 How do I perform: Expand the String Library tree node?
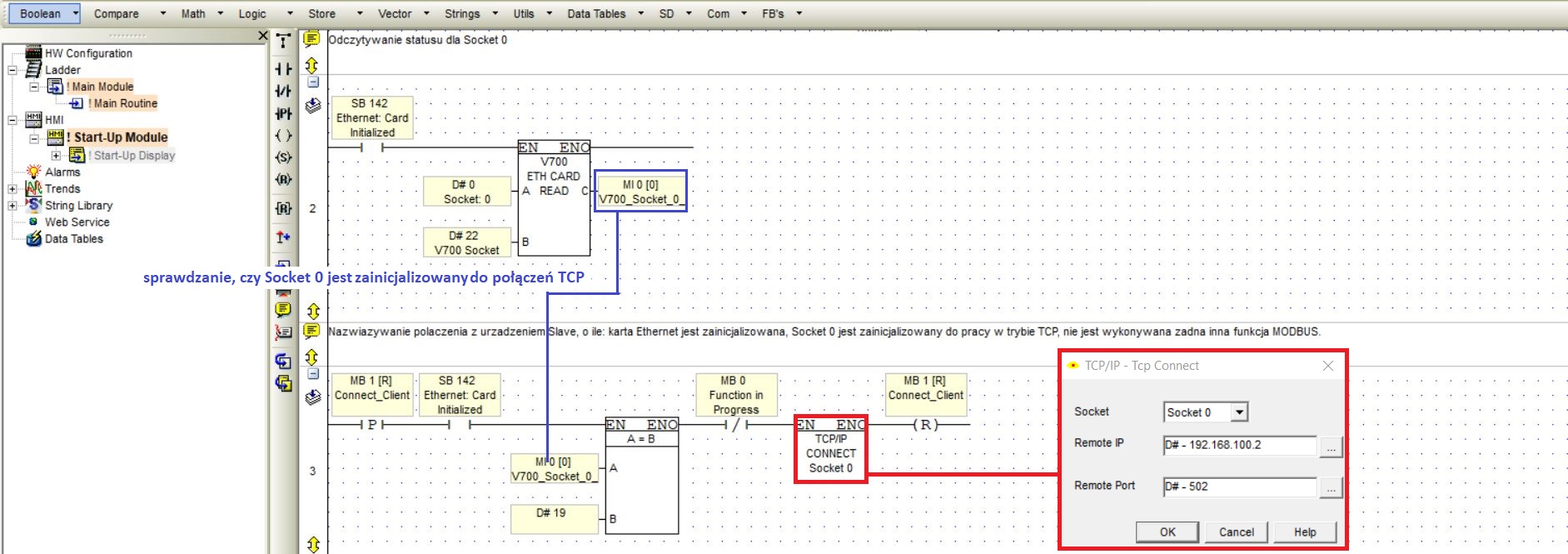12,205
